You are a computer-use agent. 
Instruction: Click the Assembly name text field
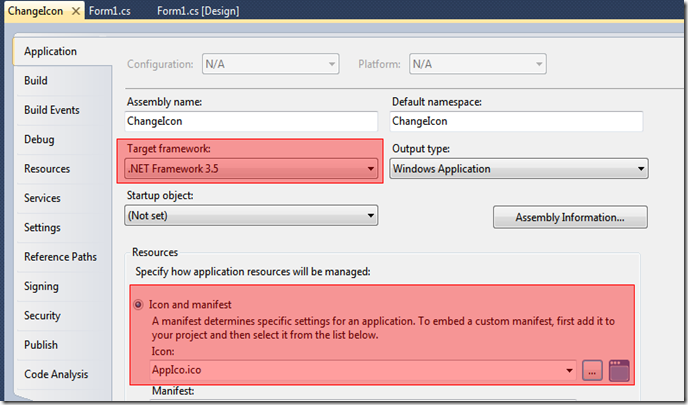(251, 121)
